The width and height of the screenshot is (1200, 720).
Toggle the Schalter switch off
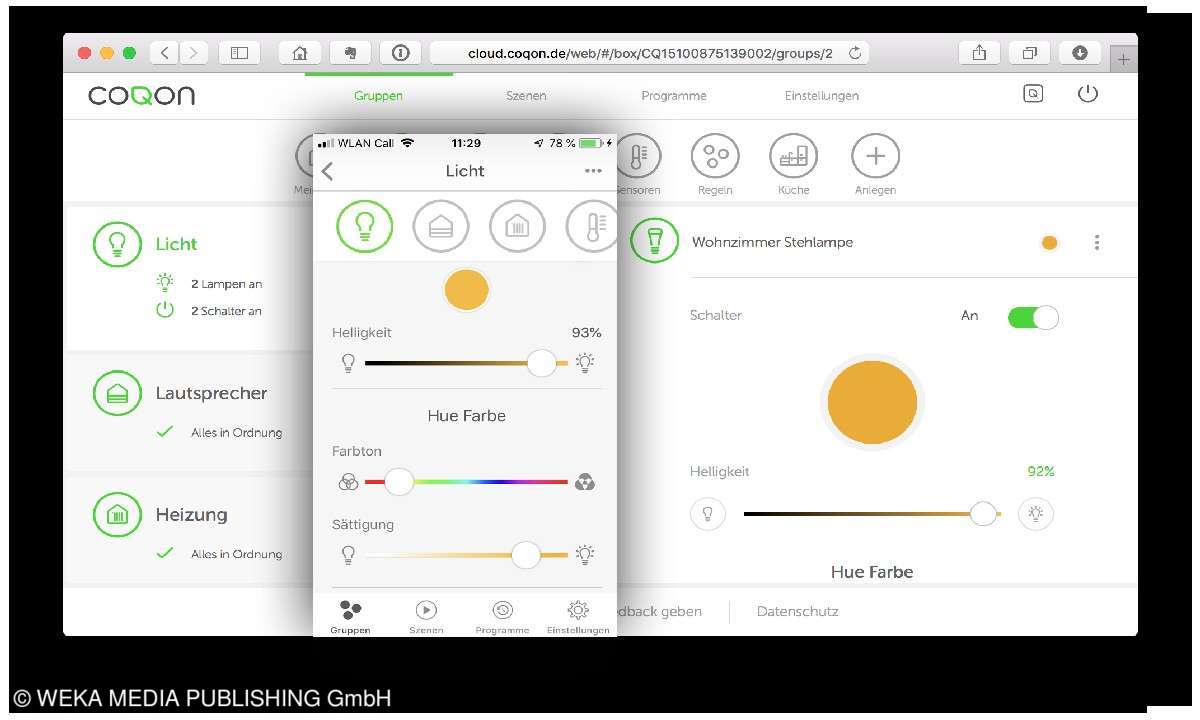[x=1033, y=317]
